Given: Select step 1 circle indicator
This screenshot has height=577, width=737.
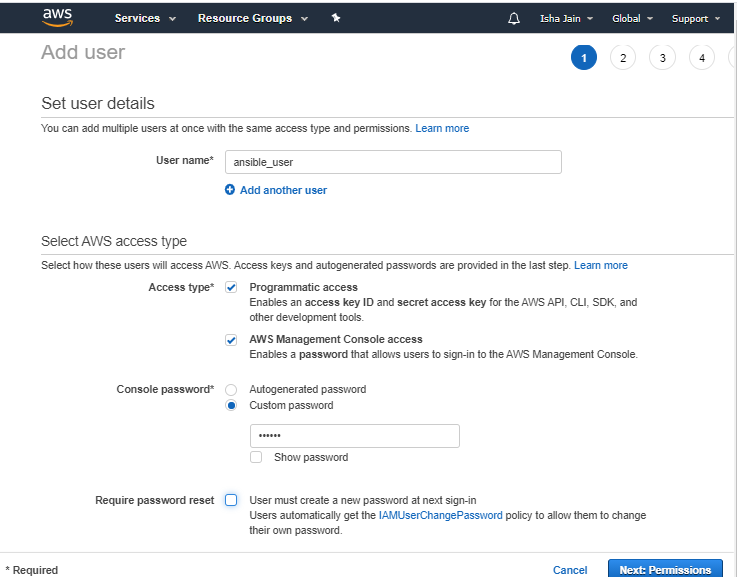Looking at the screenshot, I should point(584,57).
